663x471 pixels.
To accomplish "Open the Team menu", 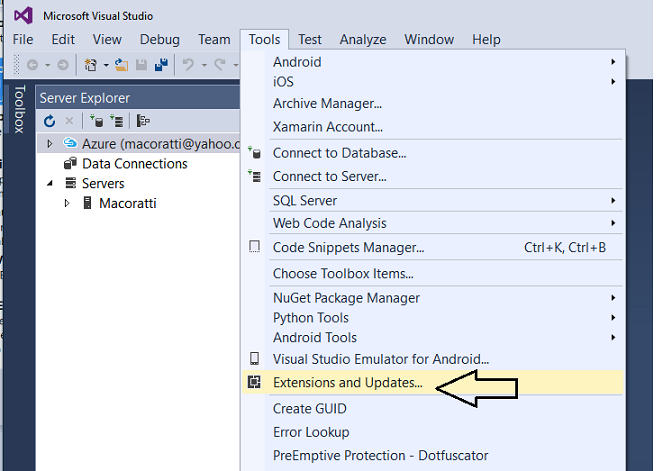I will pos(214,39).
